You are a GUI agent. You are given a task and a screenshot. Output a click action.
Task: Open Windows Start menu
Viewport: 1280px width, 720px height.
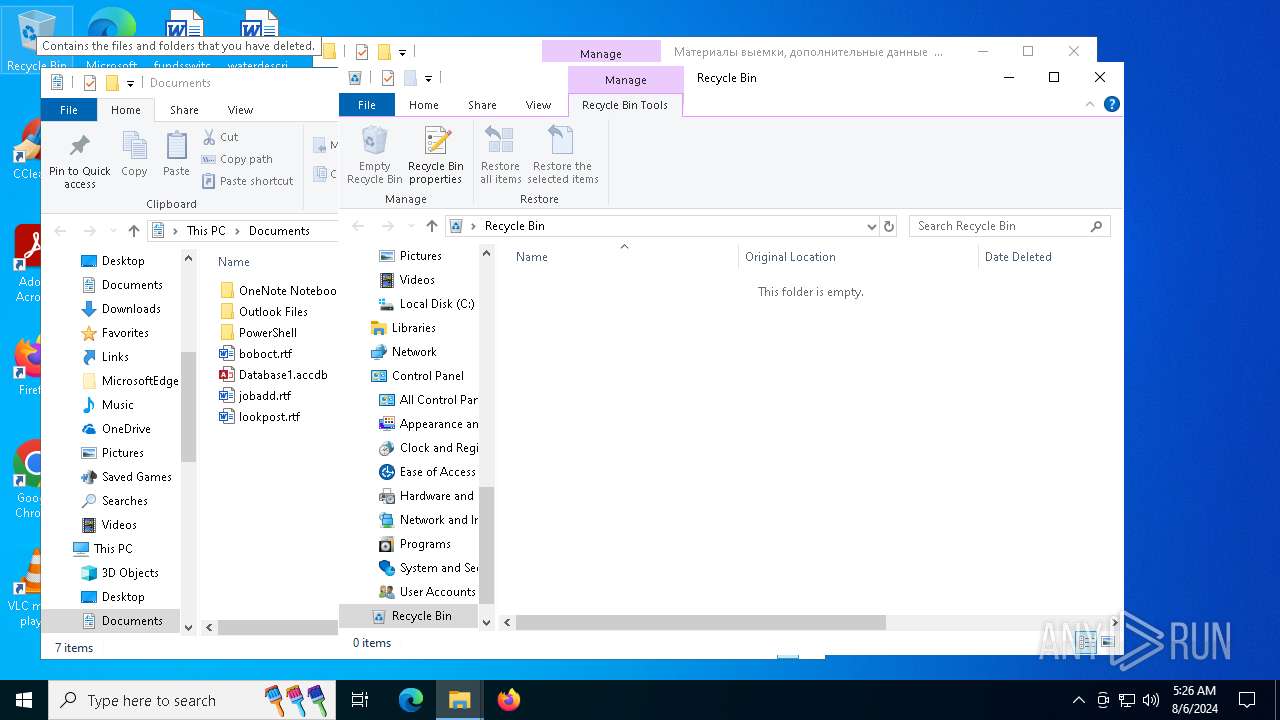(24, 700)
